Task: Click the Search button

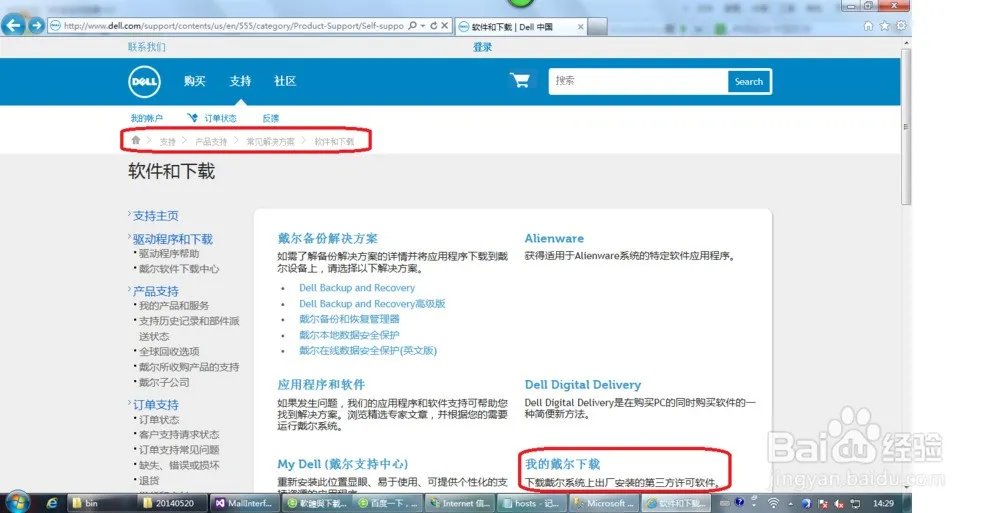Action: (x=749, y=82)
